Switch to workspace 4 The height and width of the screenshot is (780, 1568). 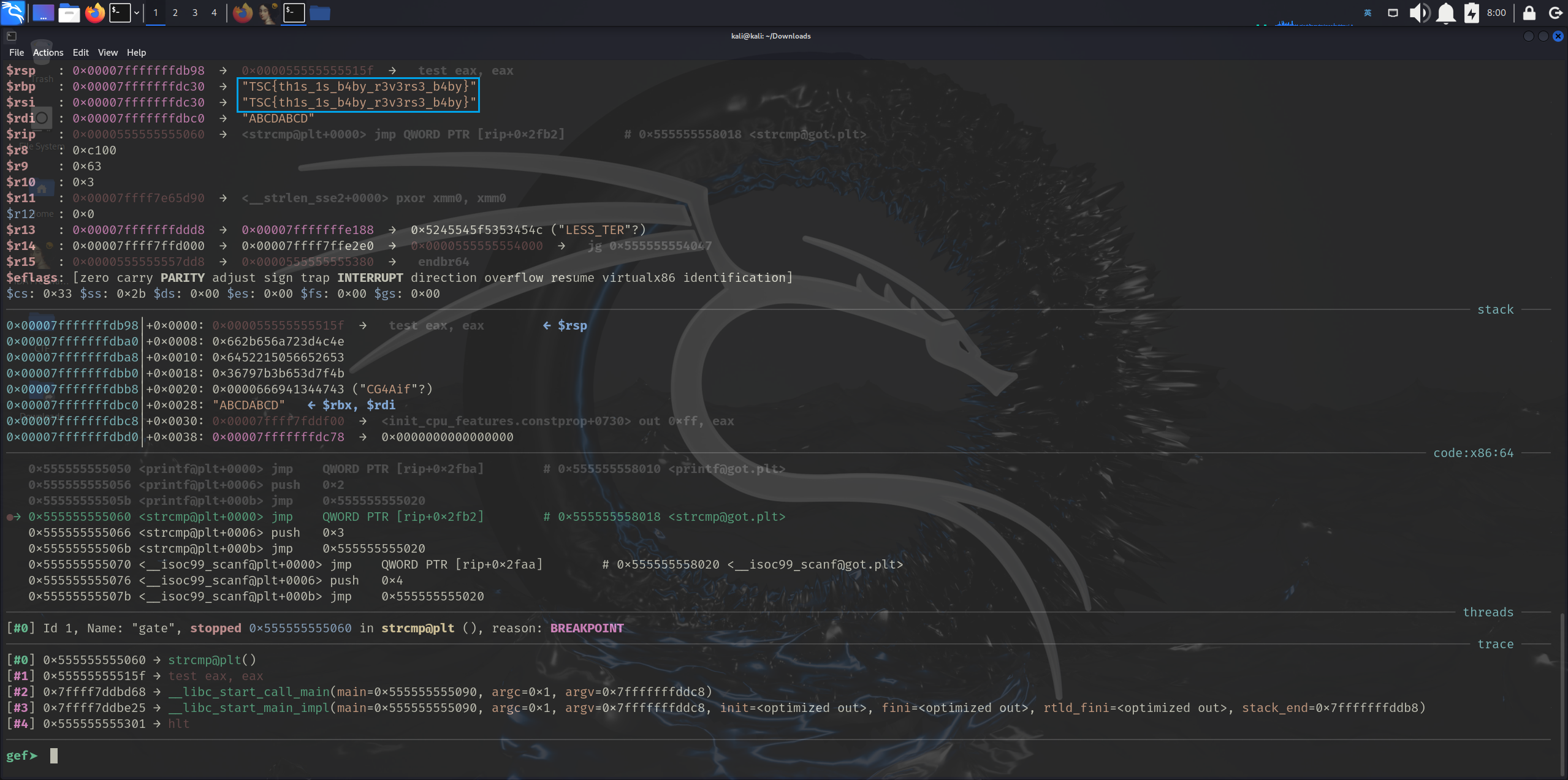tap(214, 12)
